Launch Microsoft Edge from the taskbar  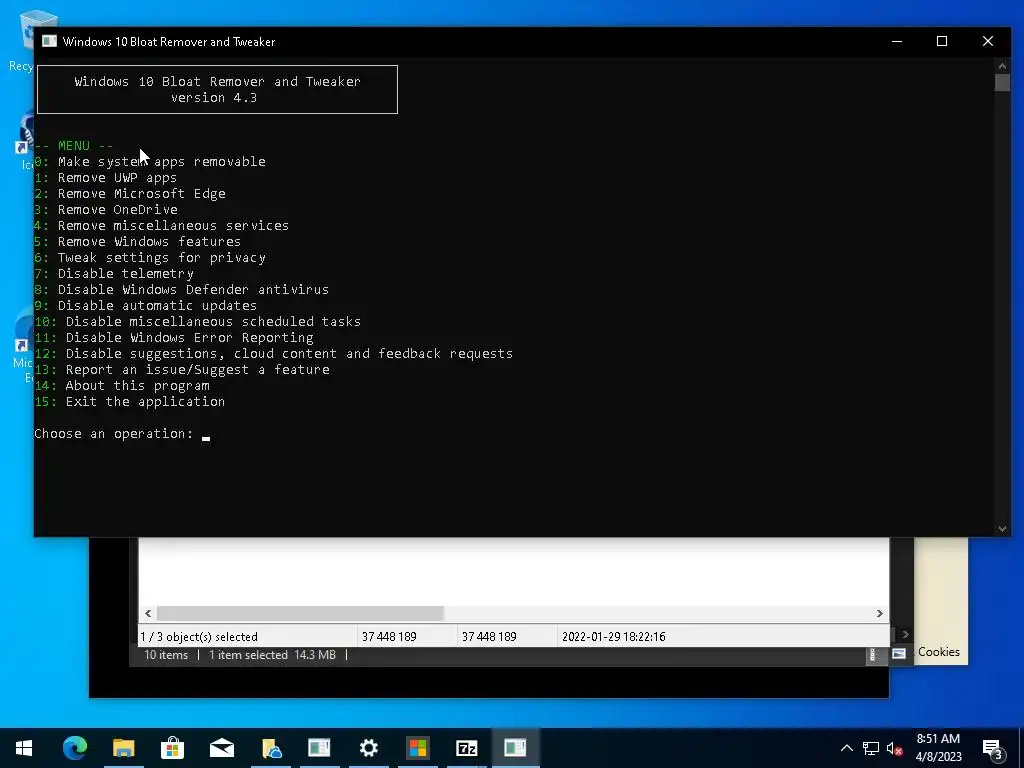tap(74, 748)
